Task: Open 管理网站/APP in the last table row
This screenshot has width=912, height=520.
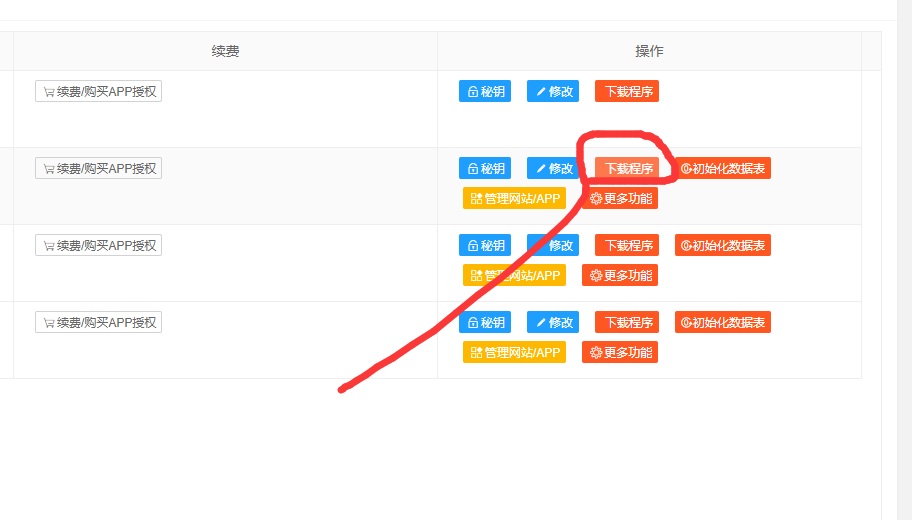Action: 514,352
